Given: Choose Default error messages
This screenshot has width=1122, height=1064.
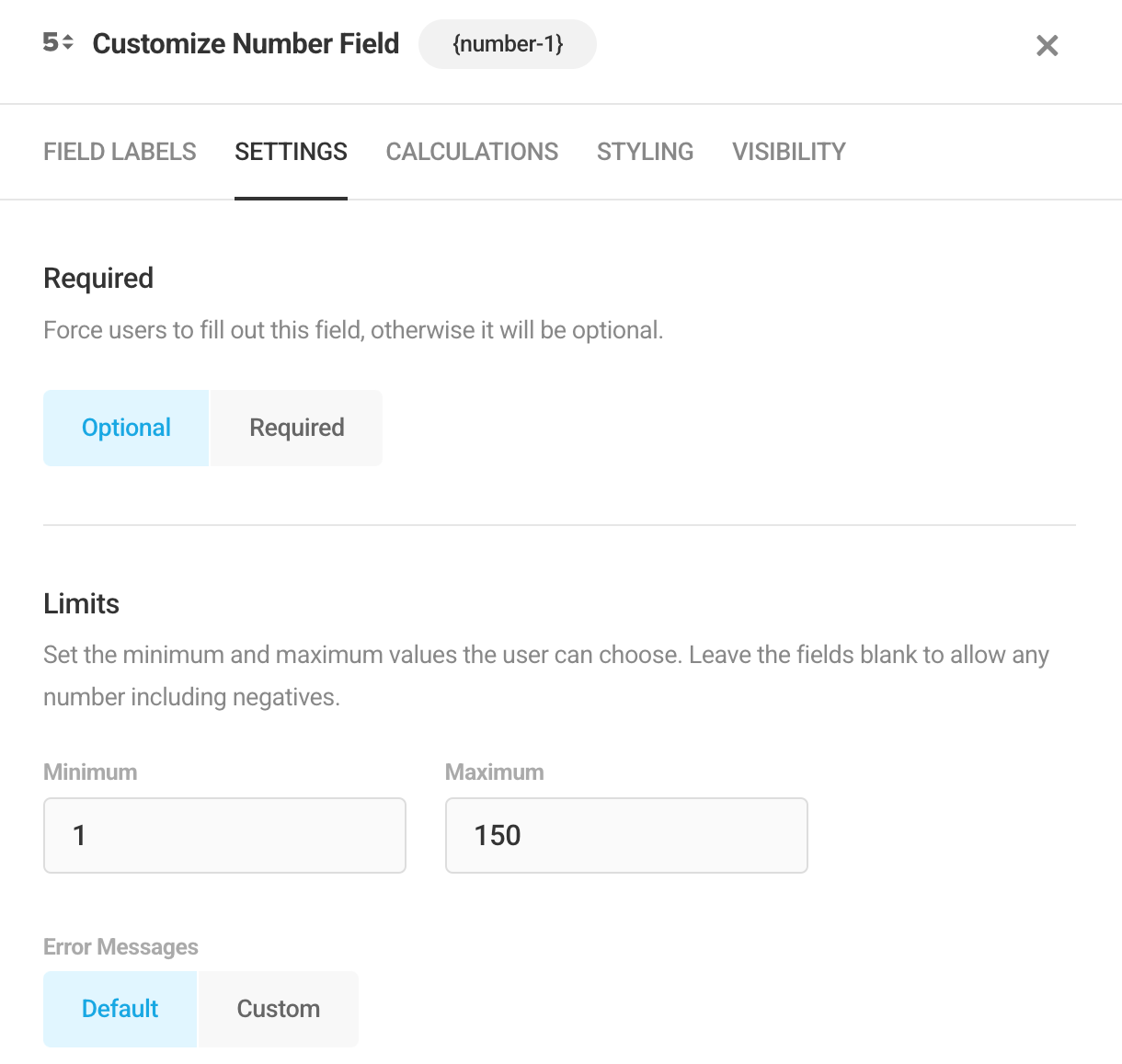Looking at the screenshot, I should [120, 1009].
